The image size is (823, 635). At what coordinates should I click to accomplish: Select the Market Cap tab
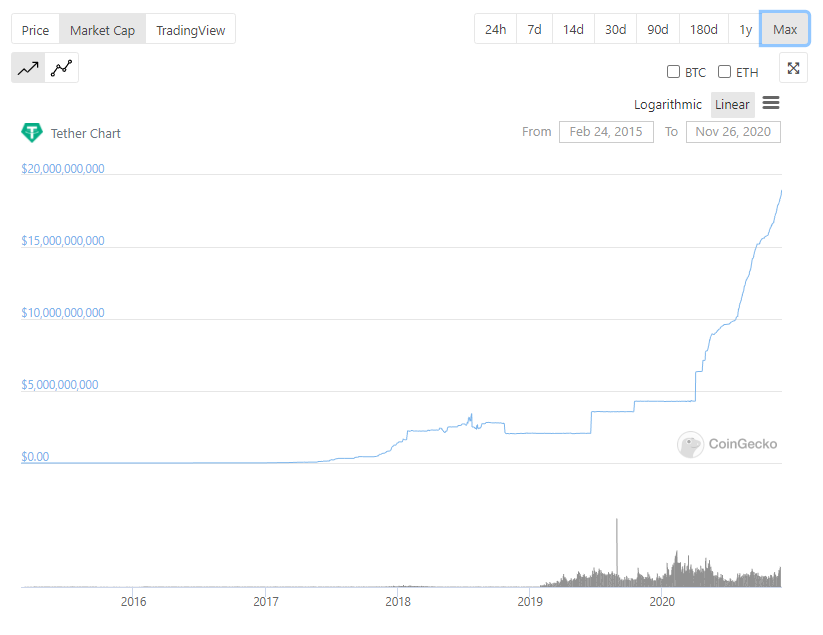[x=102, y=29]
